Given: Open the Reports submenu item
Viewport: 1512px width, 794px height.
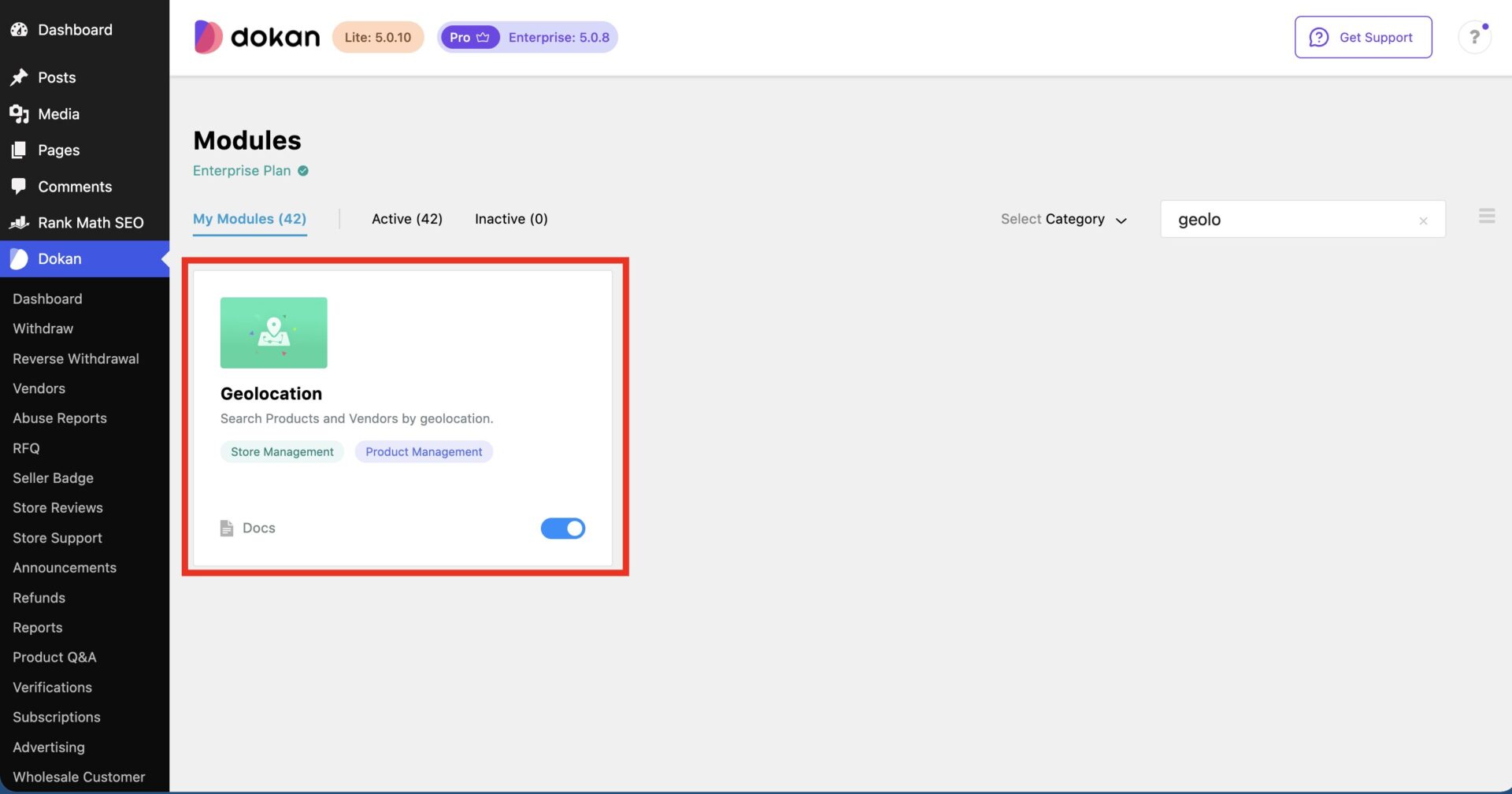Looking at the screenshot, I should click(x=37, y=629).
